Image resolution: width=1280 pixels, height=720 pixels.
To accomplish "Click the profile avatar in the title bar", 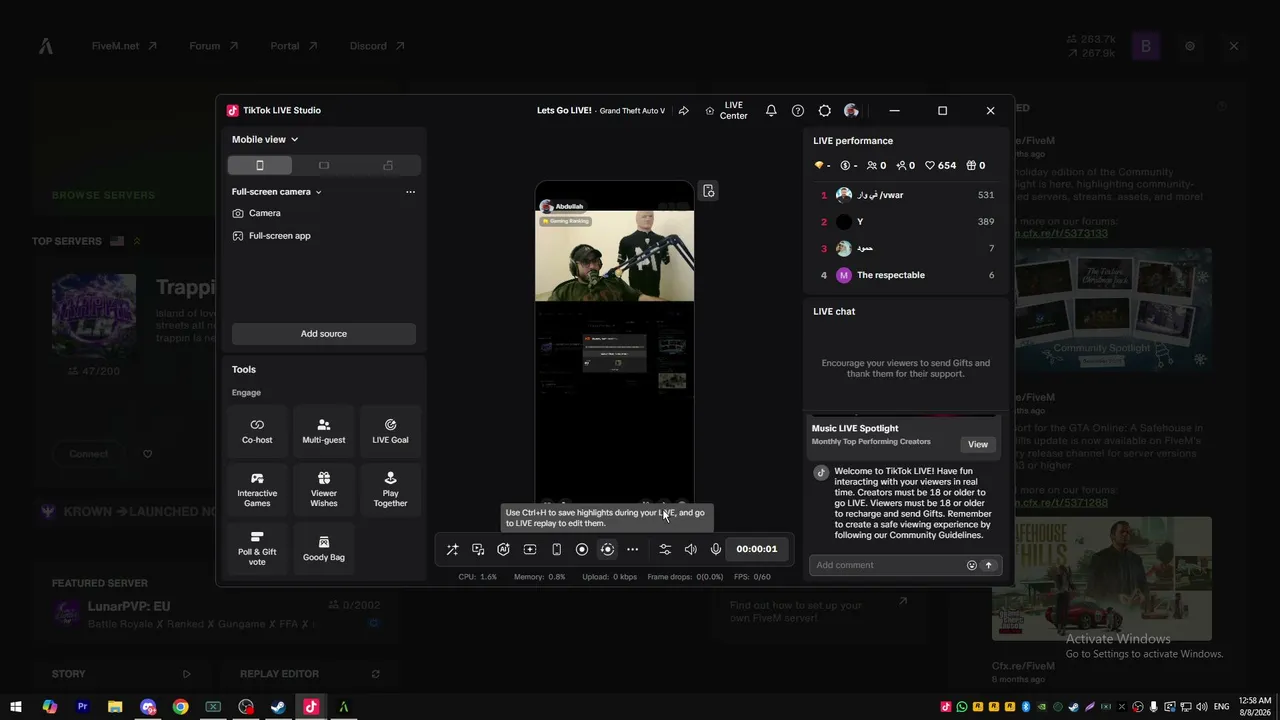I will (x=851, y=111).
